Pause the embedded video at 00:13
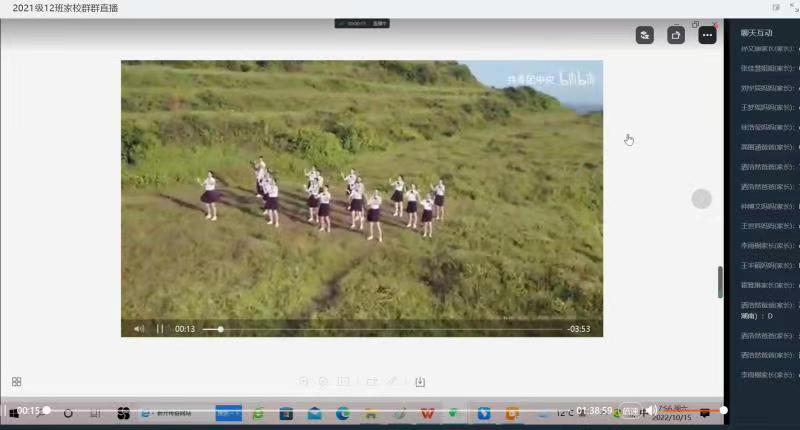Viewport: 800px width, 430px height. click(160, 329)
